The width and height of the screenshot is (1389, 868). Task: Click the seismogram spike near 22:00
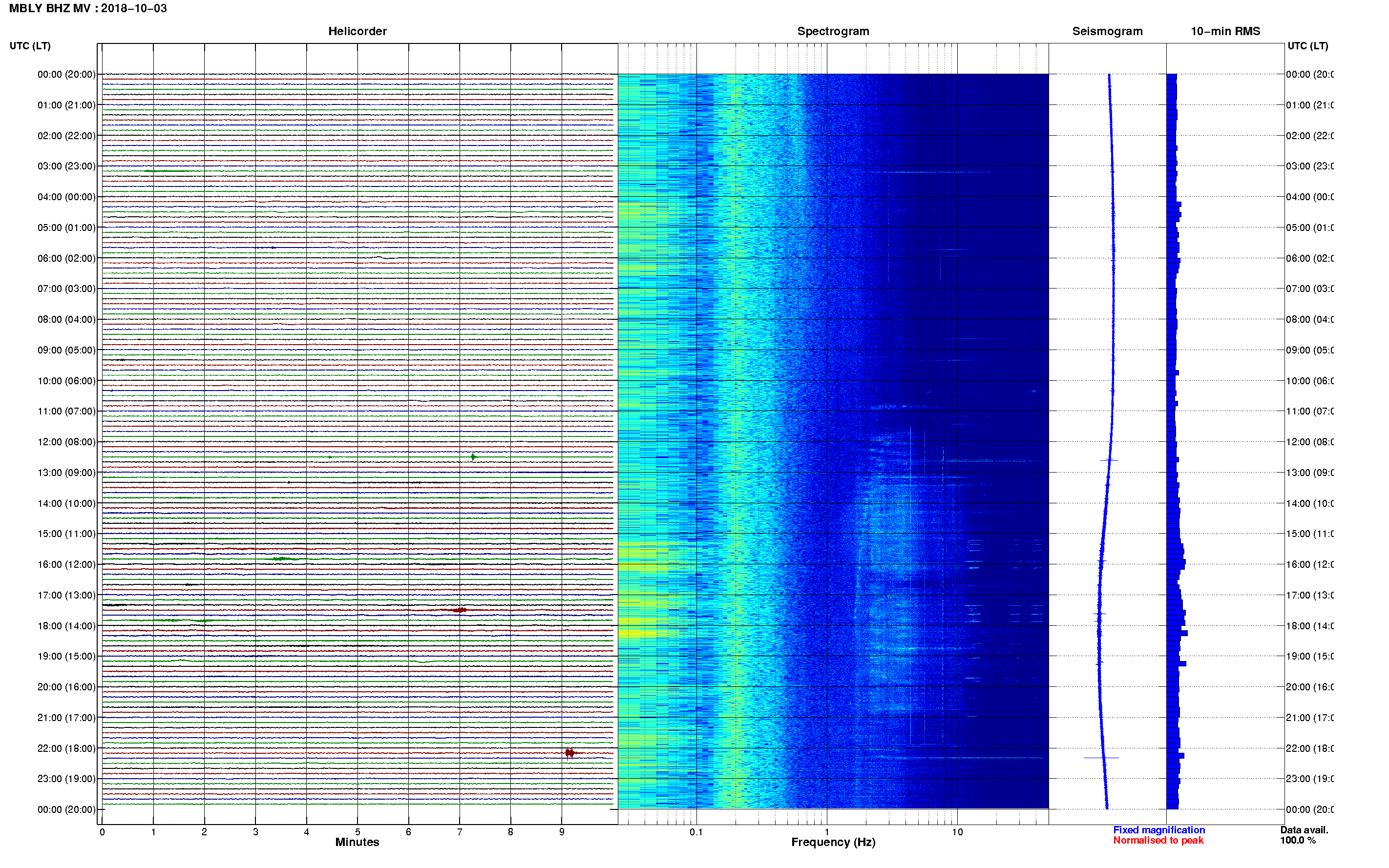[1101, 758]
